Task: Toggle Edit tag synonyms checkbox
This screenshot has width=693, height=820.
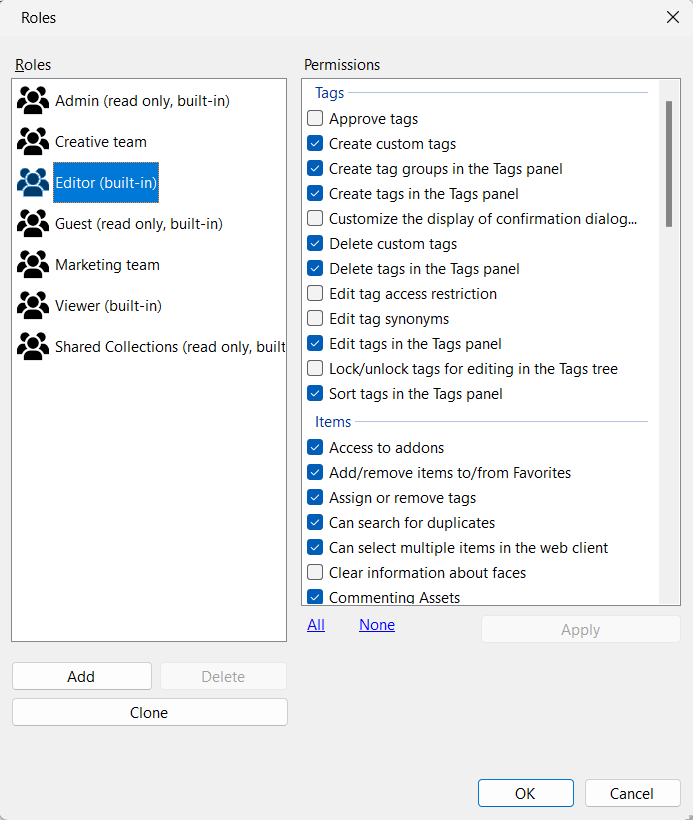Action: pyautogui.click(x=316, y=319)
